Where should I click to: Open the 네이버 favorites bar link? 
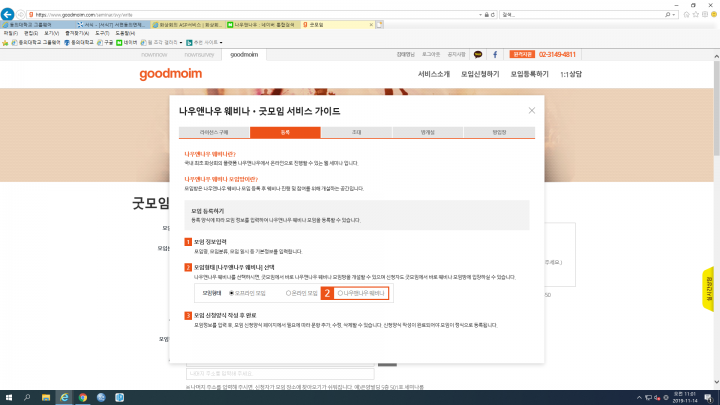point(127,43)
